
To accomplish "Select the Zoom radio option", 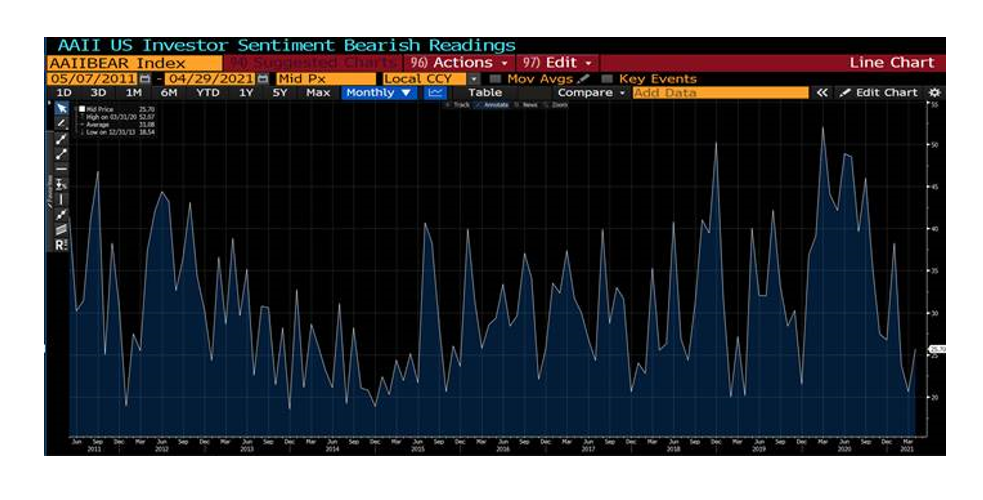I will 557,105.
